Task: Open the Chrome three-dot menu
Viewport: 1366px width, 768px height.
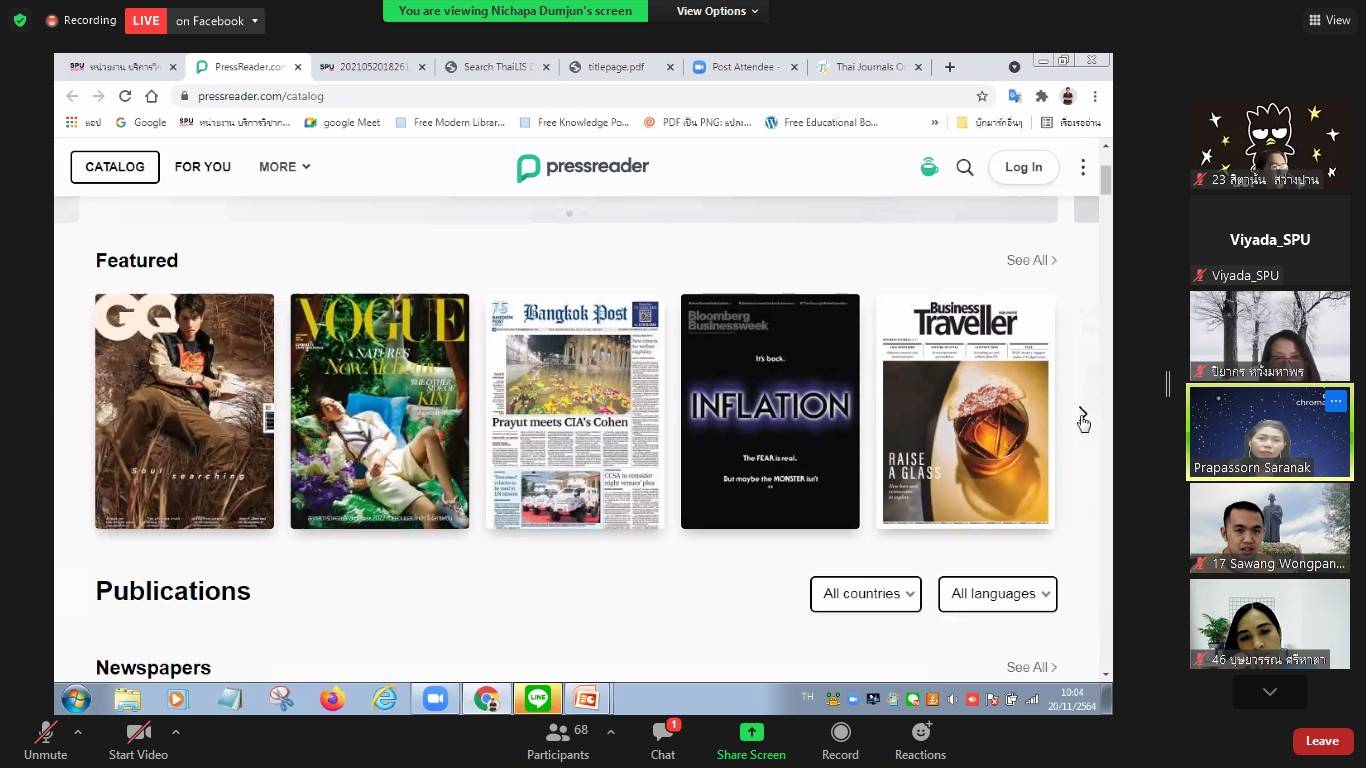Action: (x=1095, y=96)
